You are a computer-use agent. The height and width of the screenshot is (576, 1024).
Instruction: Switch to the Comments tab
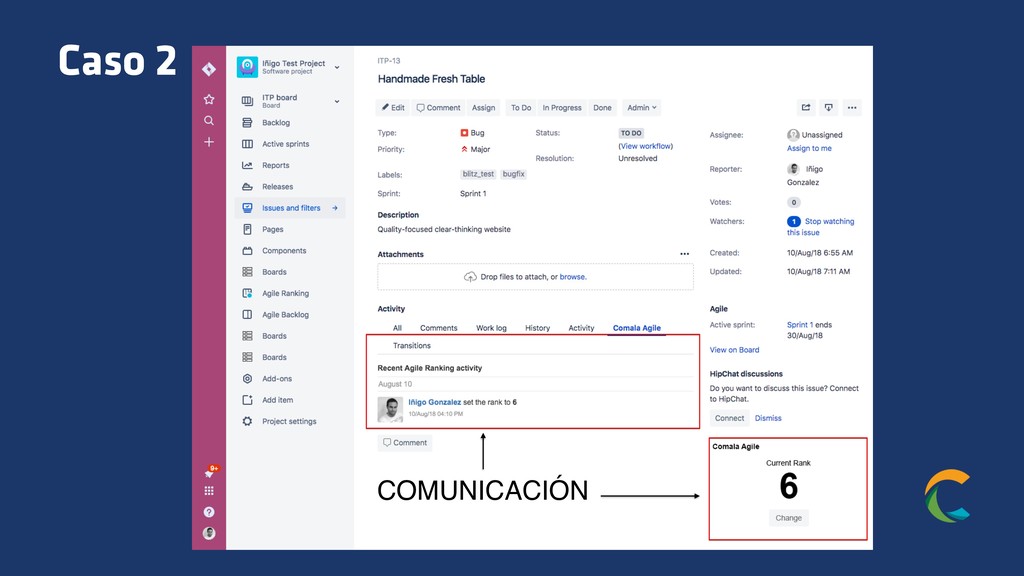pos(438,328)
